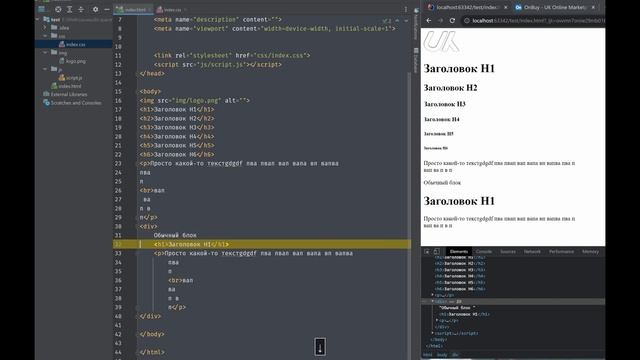
Task: Select logo.png in the project tree
Action: (72, 61)
